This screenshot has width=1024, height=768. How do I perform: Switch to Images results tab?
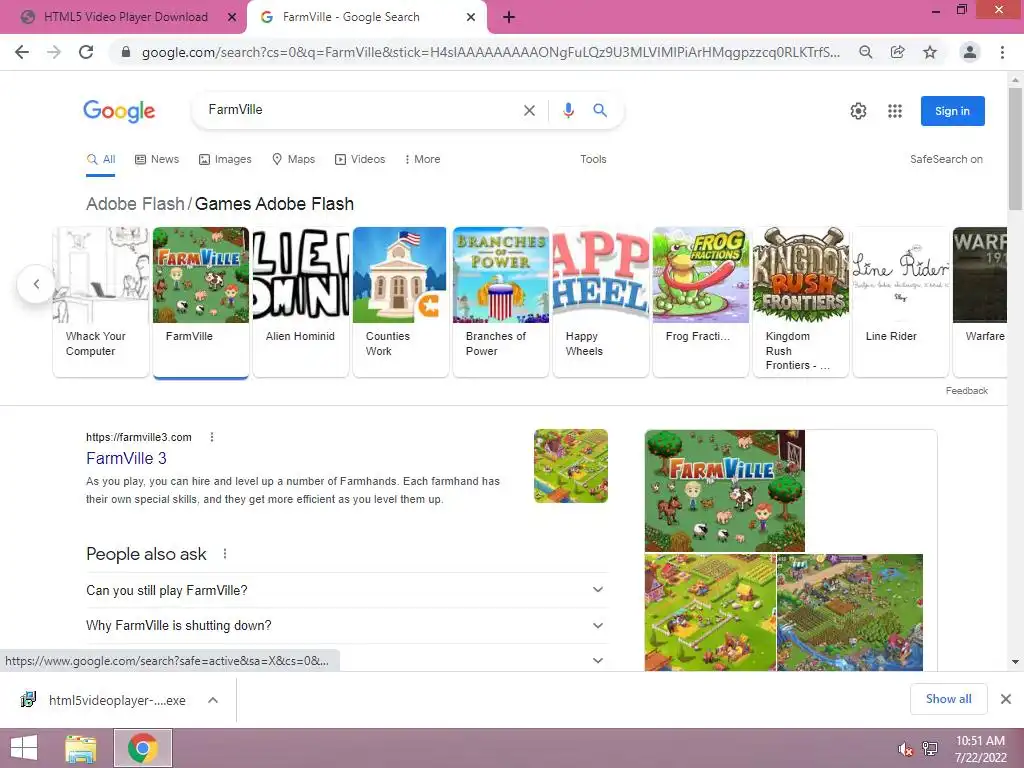[225, 159]
